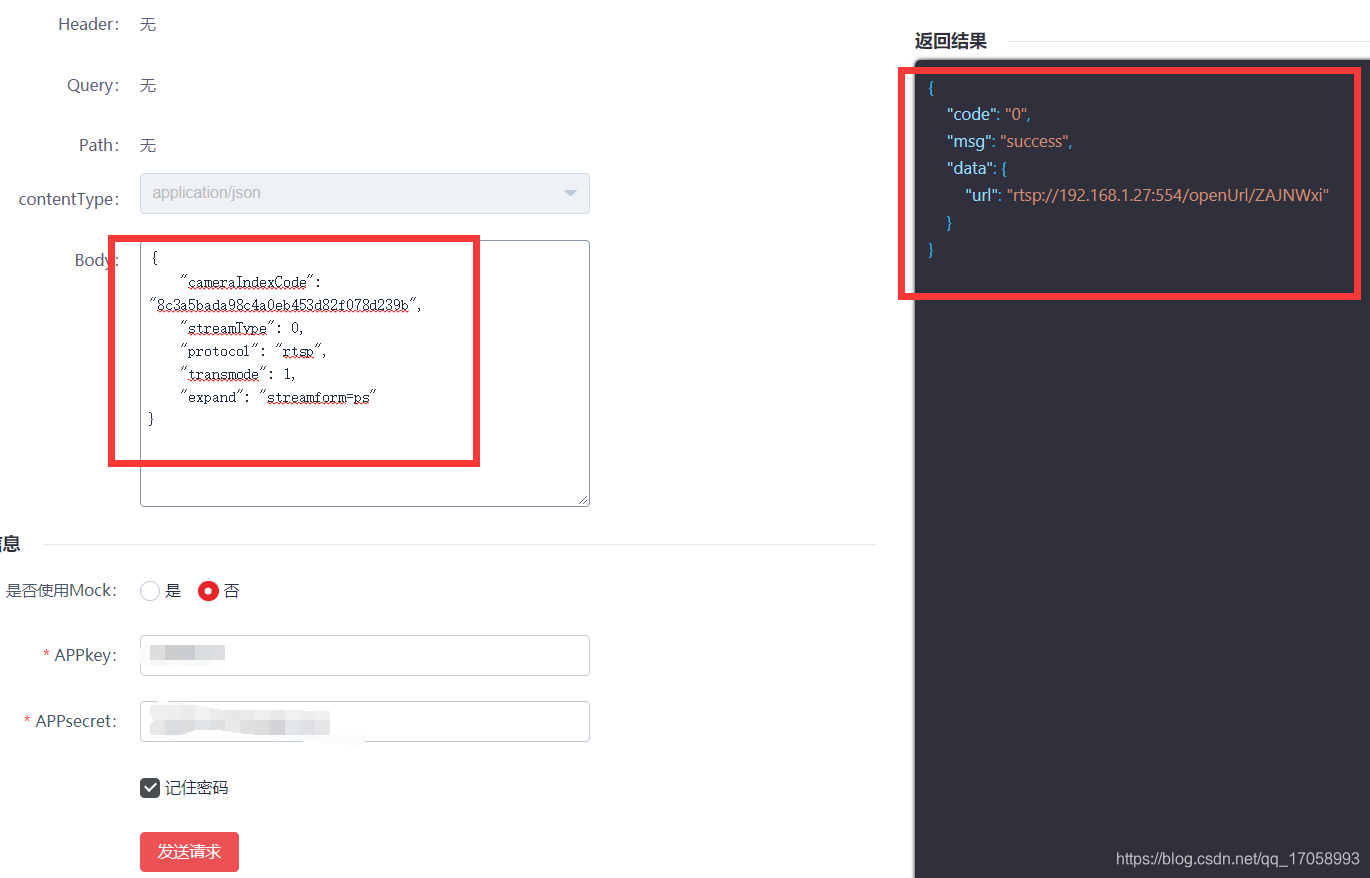
Task: Click the "expand": "streamform=ps" line
Action: coord(278,397)
